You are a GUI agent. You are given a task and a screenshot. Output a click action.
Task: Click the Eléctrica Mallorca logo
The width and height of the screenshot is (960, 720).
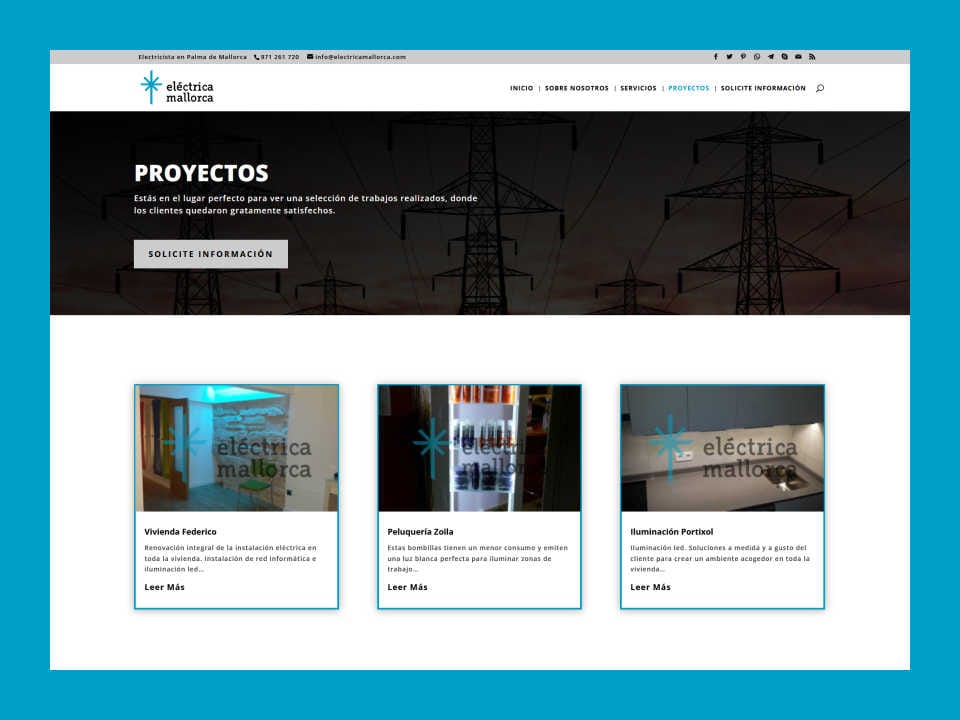(x=177, y=87)
